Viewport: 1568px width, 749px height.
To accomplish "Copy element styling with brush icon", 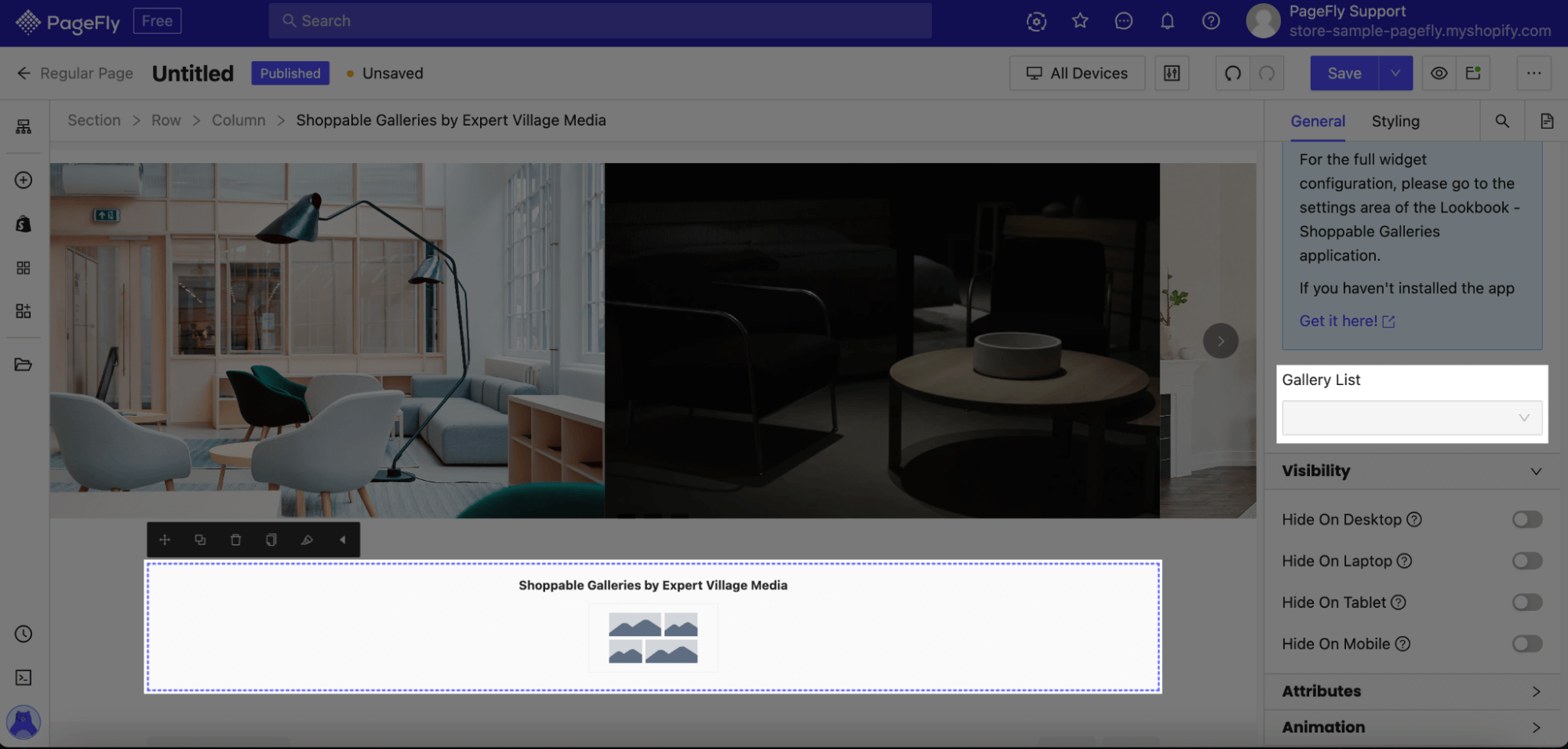I will click(307, 540).
